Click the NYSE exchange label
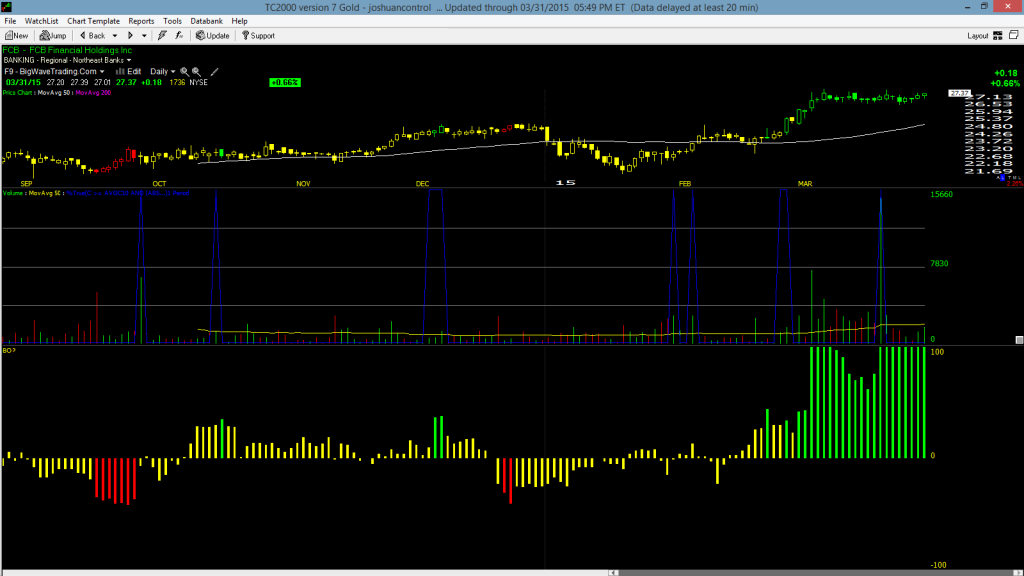 (199, 83)
